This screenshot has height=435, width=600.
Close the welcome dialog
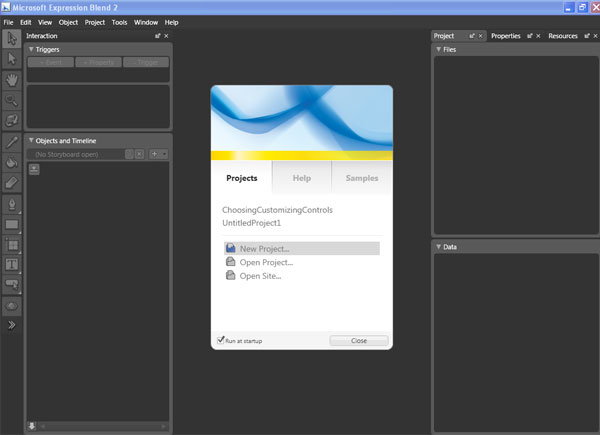click(359, 340)
